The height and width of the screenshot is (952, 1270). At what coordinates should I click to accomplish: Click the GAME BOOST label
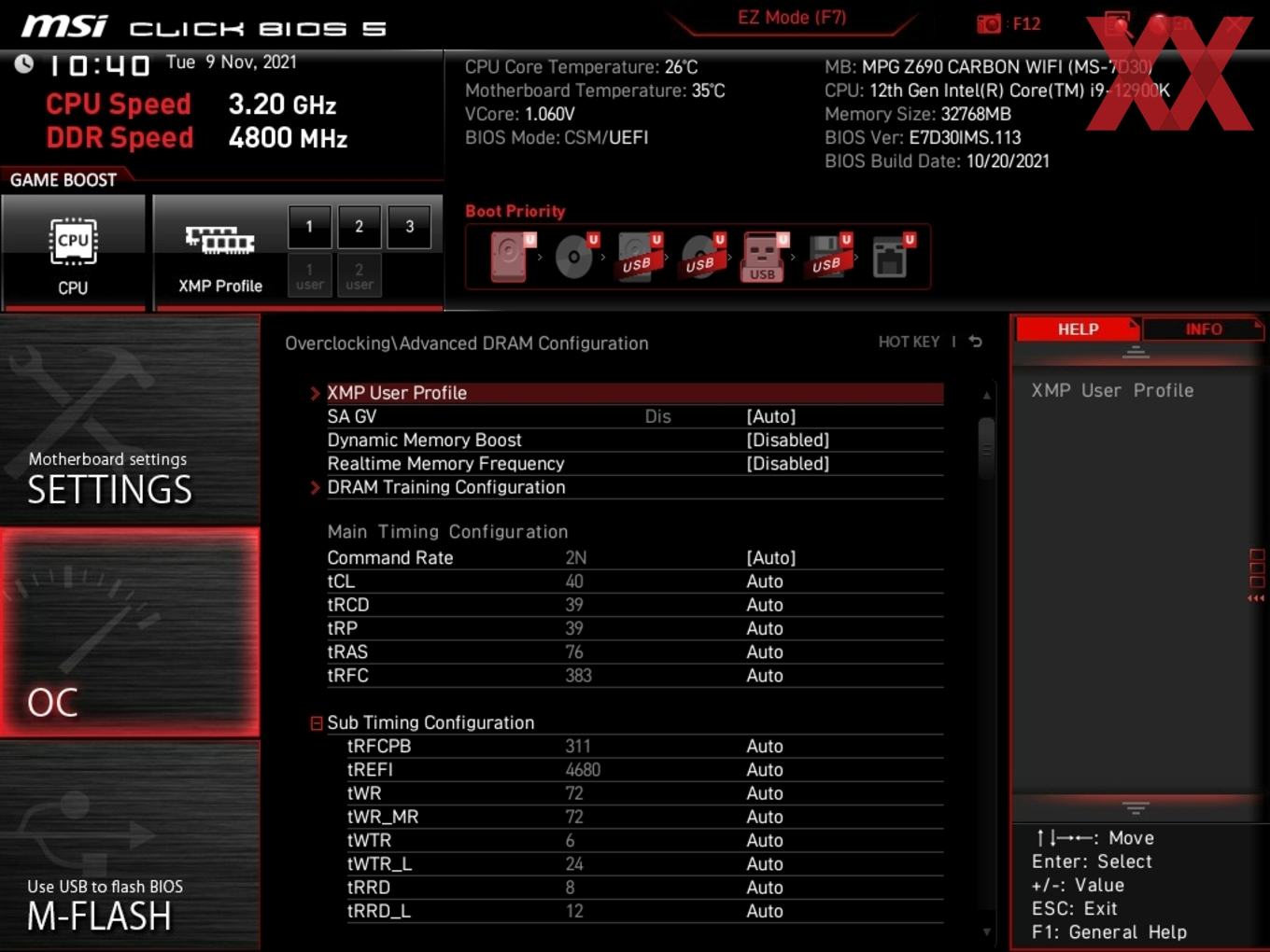coord(63,180)
